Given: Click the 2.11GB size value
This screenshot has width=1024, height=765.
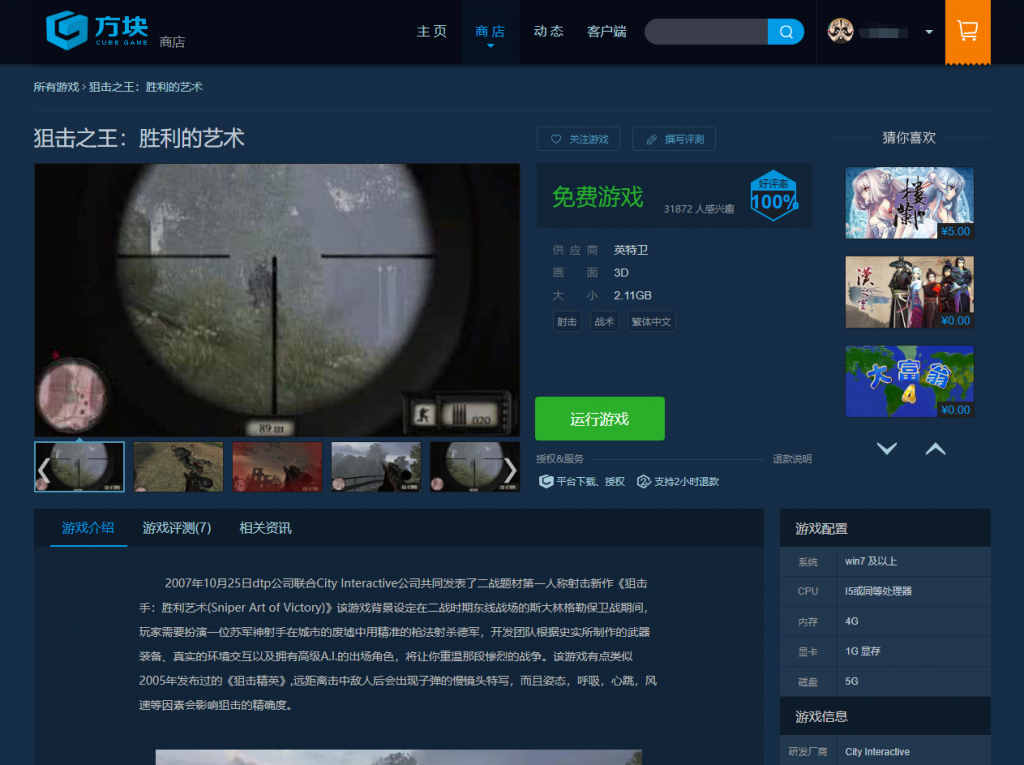Looking at the screenshot, I should (632, 295).
